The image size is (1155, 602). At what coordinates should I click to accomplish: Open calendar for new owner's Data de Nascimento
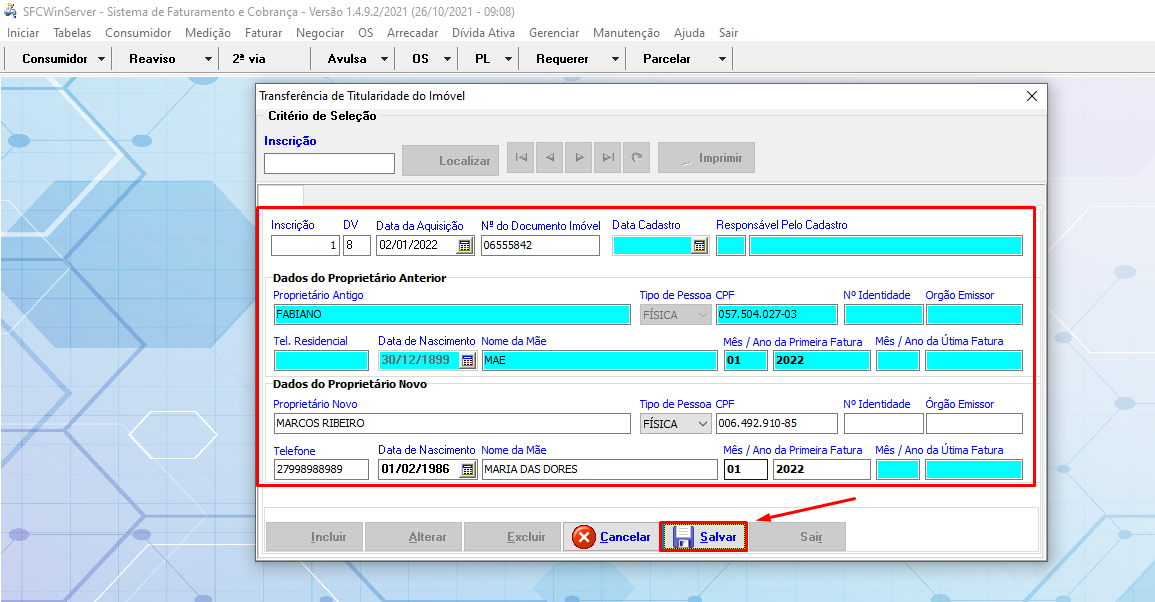tap(467, 470)
